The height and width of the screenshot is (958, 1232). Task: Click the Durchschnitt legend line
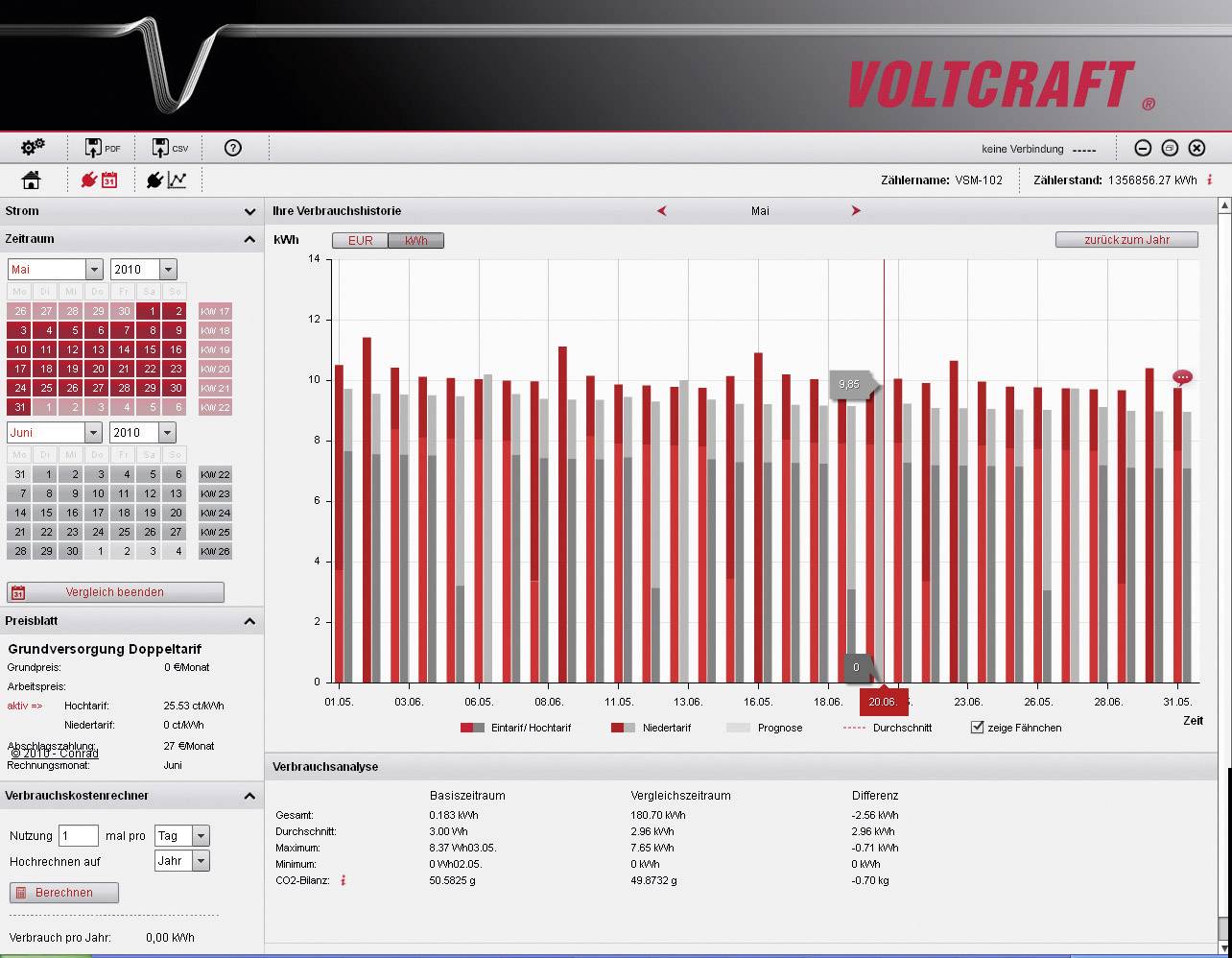point(854,728)
